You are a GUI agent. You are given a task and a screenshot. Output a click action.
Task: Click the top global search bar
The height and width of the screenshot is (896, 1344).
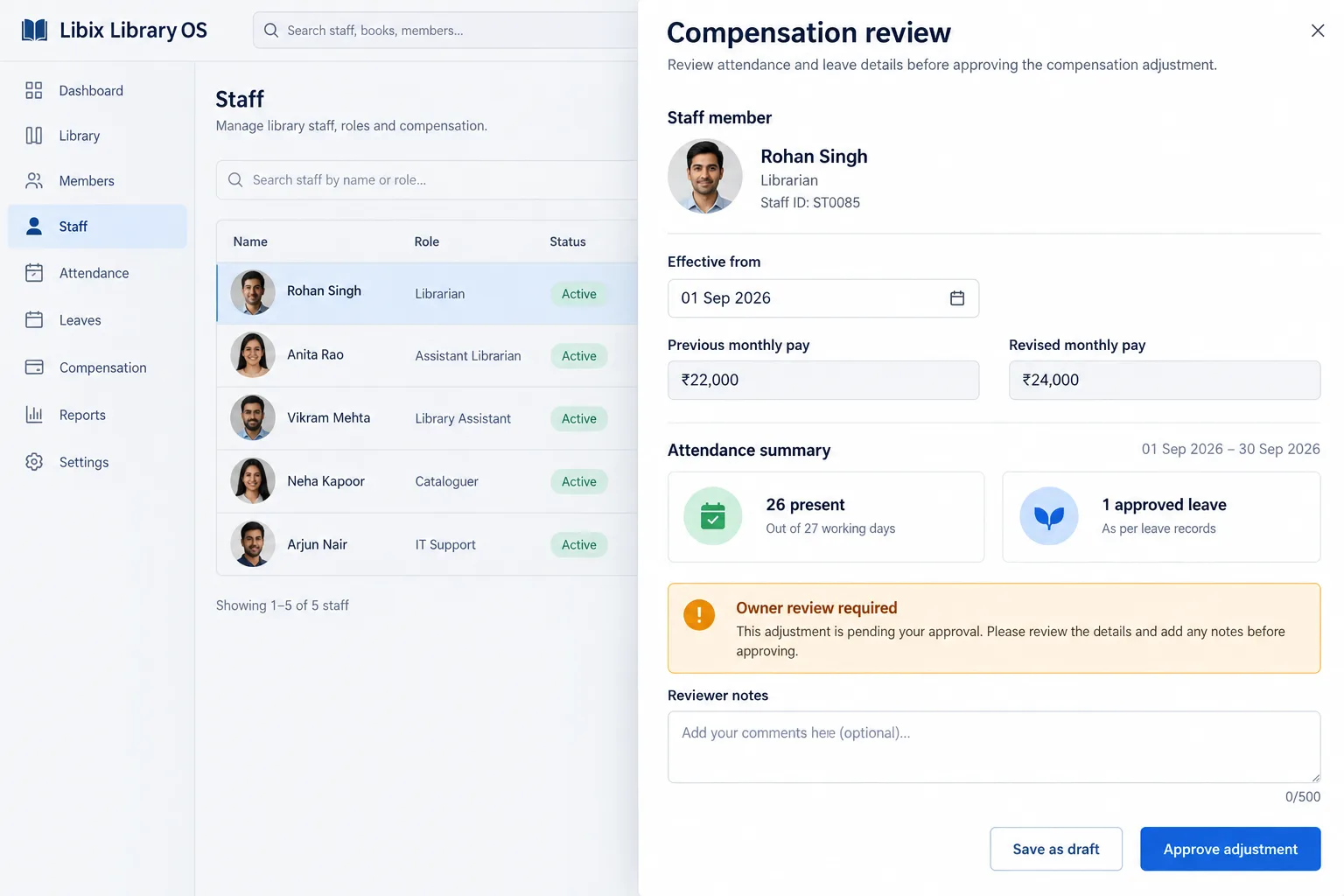pyautogui.click(x=445, y=31)
